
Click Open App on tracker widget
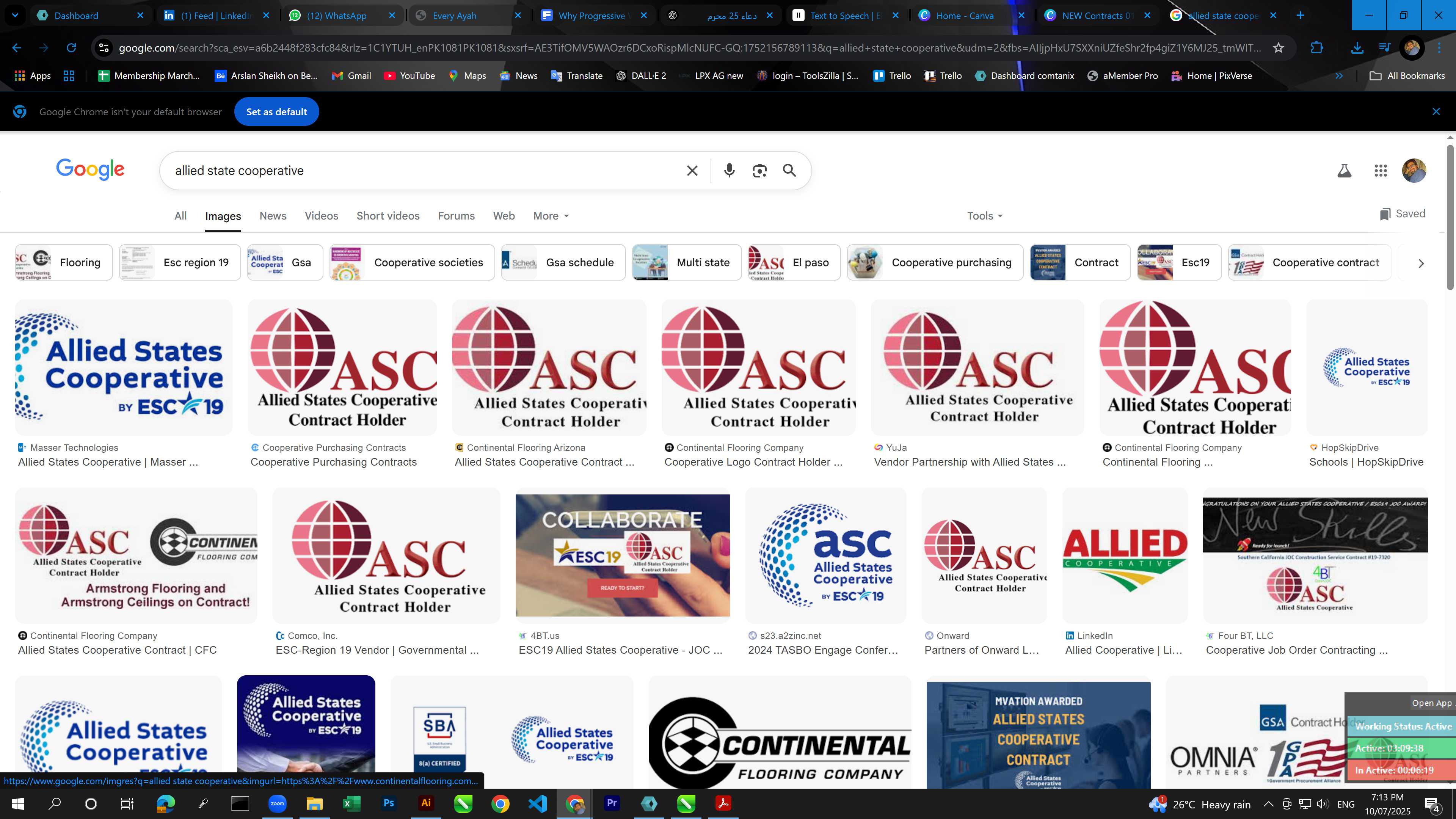[x=1431, y=703]
